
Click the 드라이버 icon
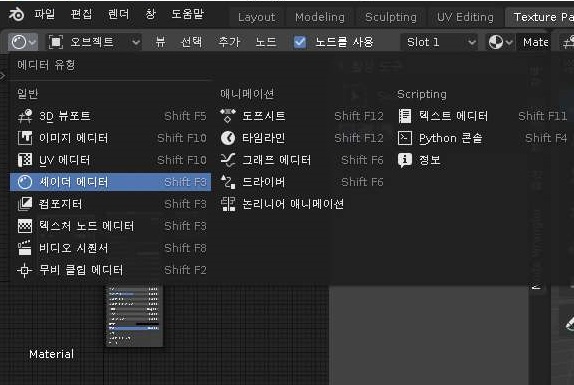pos(228,182)
